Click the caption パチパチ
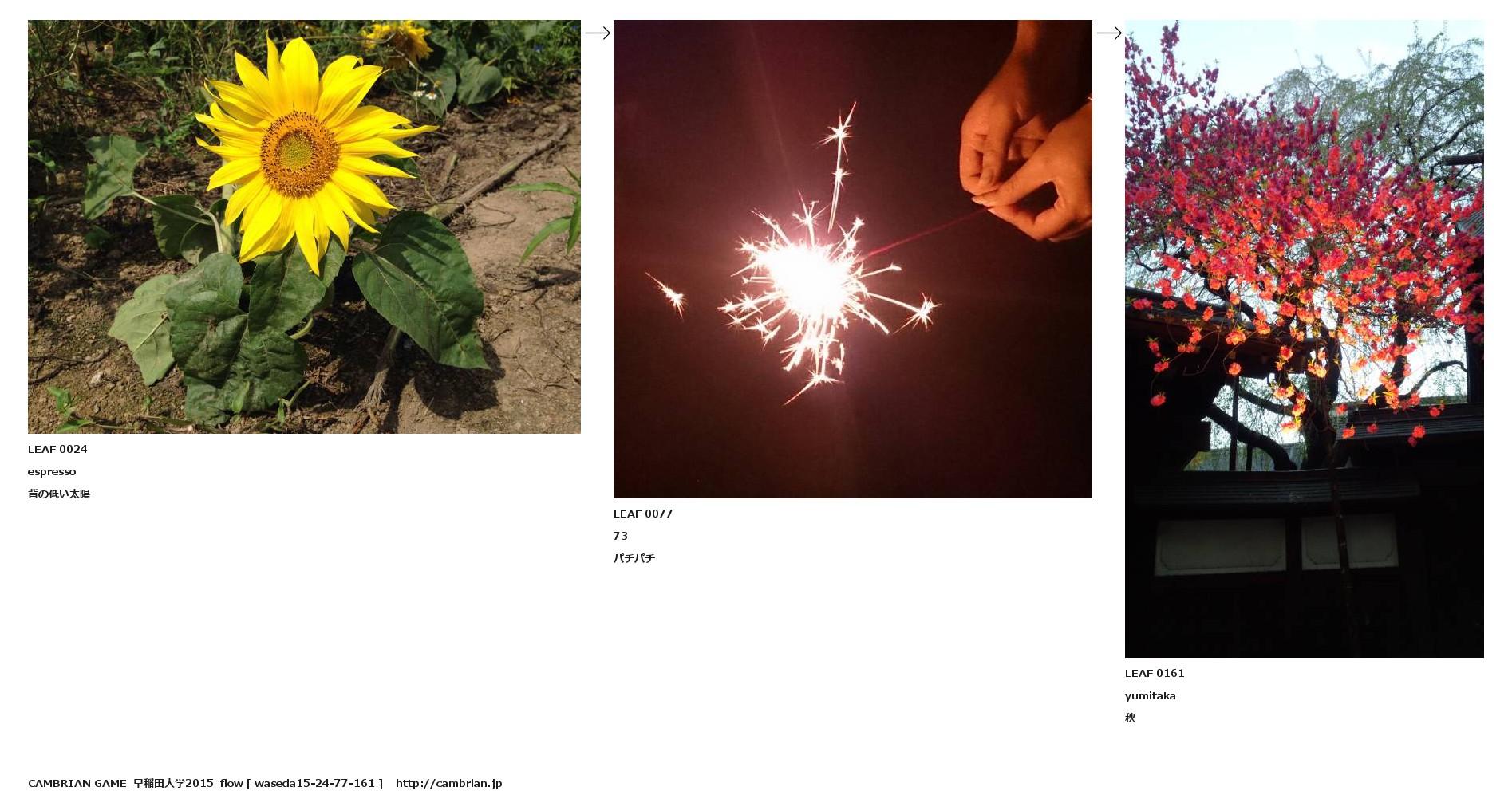 pos(634,558)
